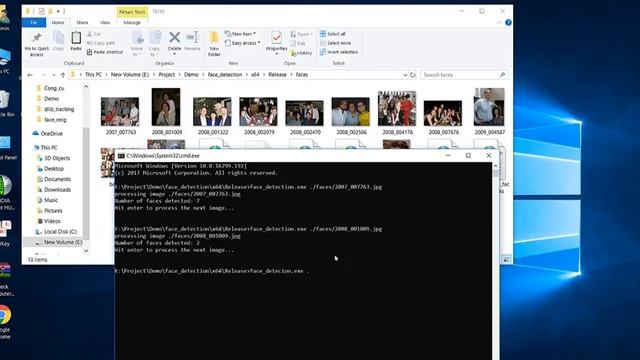Screen dimensions: 640x360
Task: Open the New item dropdown
Action: (240, 34)
